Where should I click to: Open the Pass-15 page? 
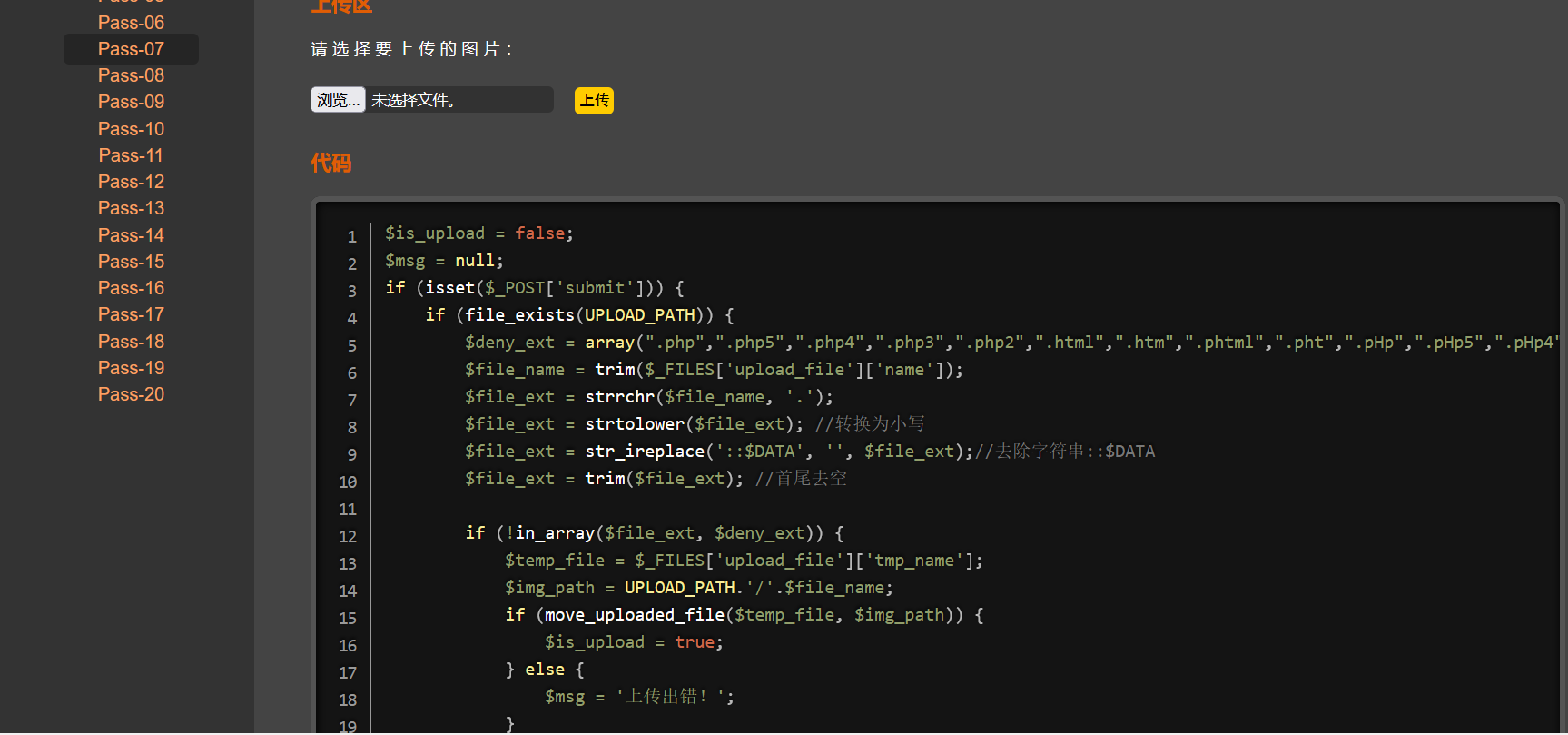131,262
